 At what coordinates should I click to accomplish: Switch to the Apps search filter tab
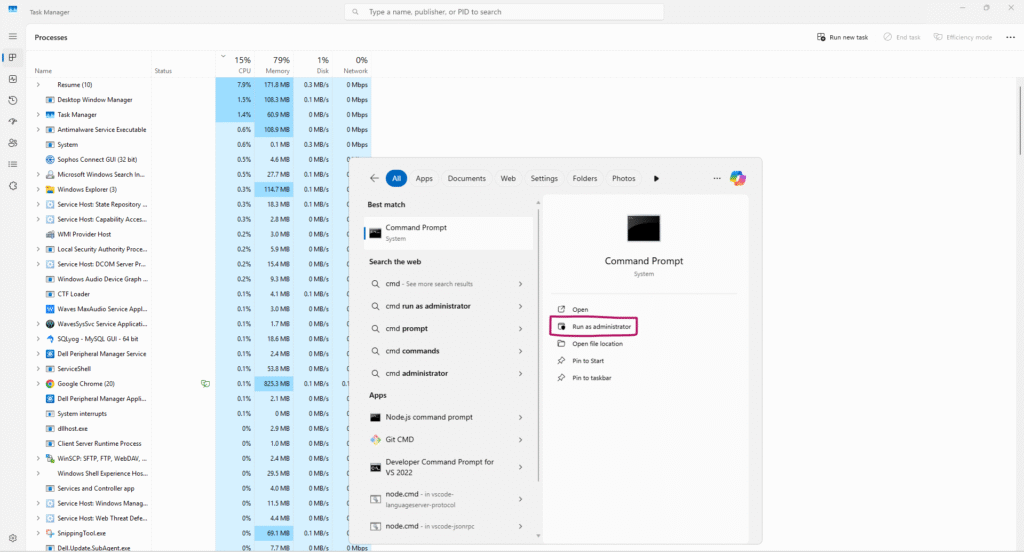[x=424, y=178]
